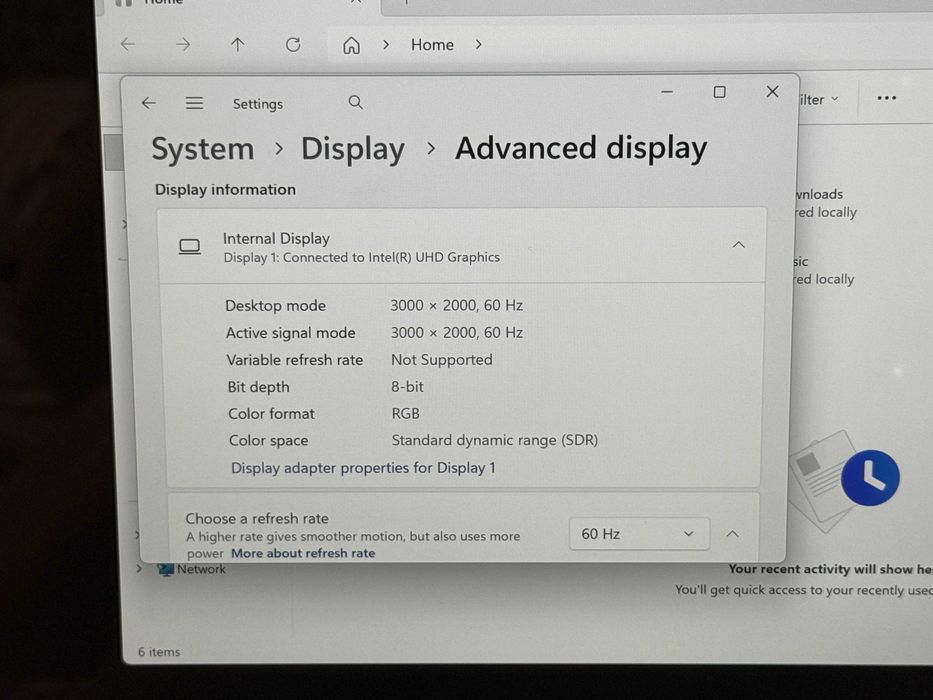
Task: Click the Settings search magnifier icon
Action: coord(355,102)
